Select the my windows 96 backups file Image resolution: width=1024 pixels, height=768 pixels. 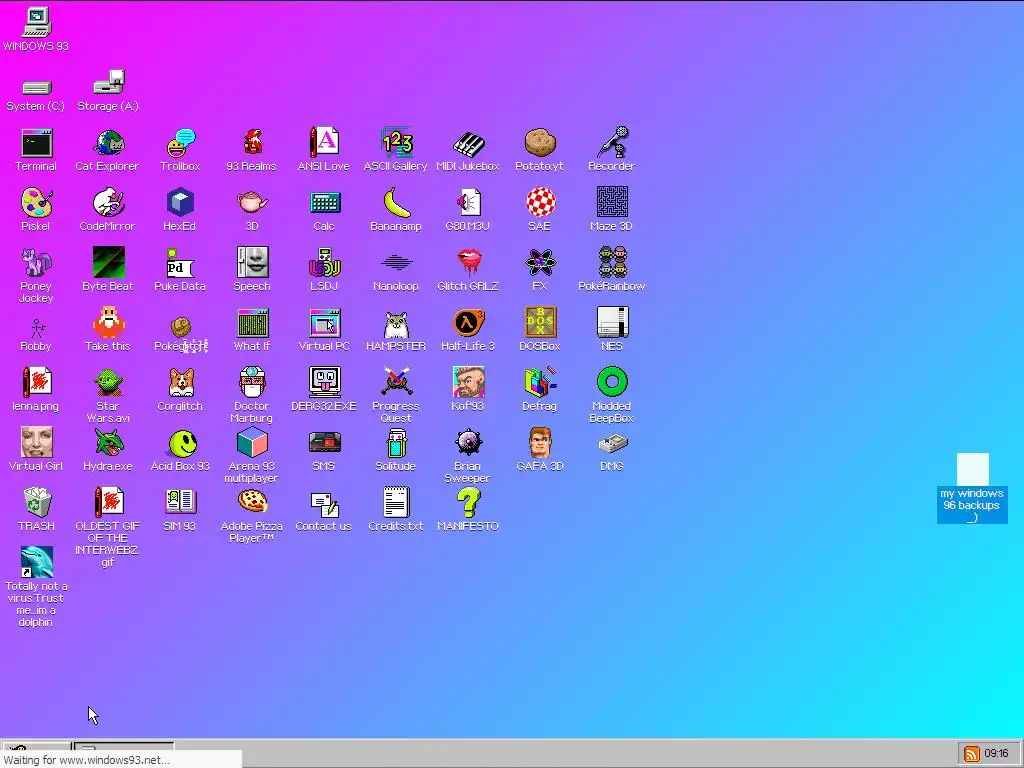pos(972,488)
